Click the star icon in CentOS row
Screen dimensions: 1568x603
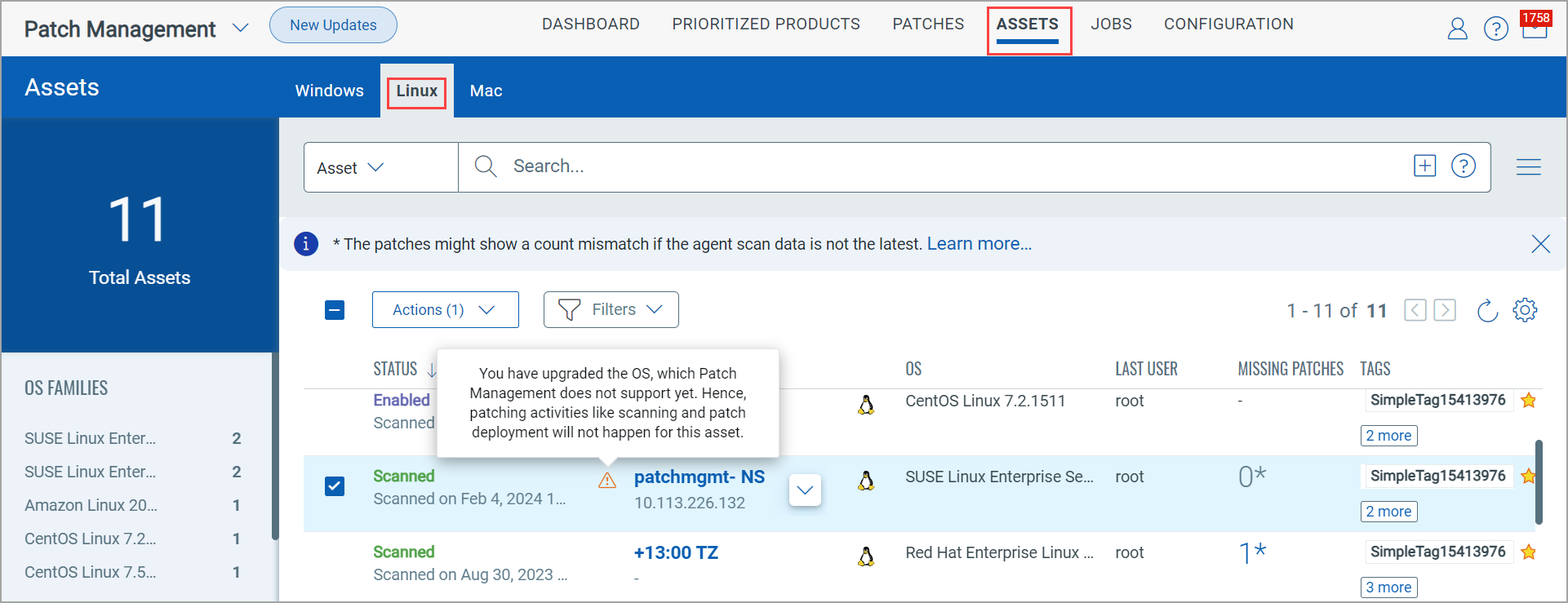point(1529,400)
